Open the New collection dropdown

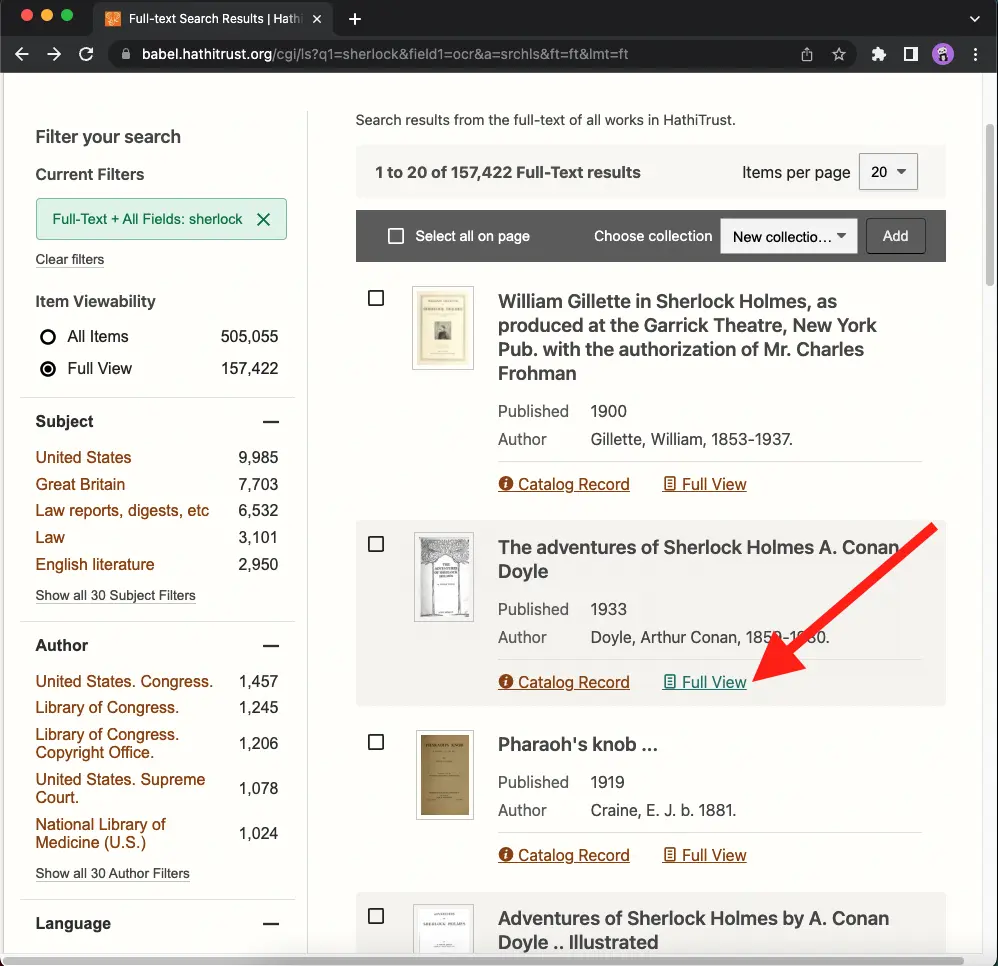pyautogui.click(x=789, y=236)
